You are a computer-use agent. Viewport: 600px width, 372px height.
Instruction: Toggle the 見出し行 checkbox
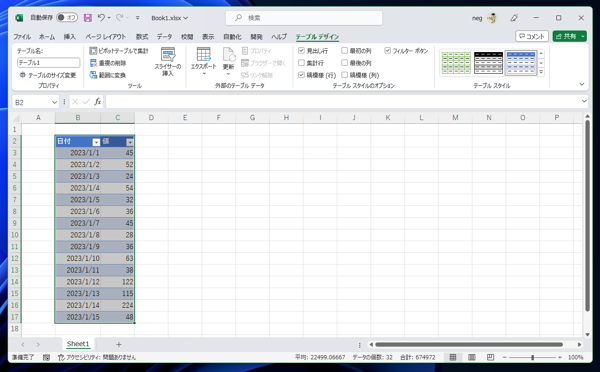pyautogui.click(x=302, y=51)
